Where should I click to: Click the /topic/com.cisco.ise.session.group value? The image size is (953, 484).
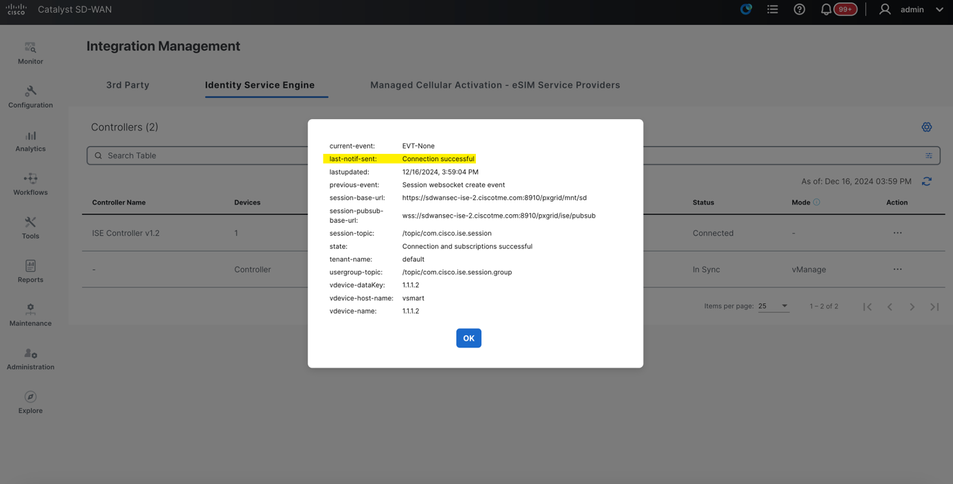(x=457, y=272)
